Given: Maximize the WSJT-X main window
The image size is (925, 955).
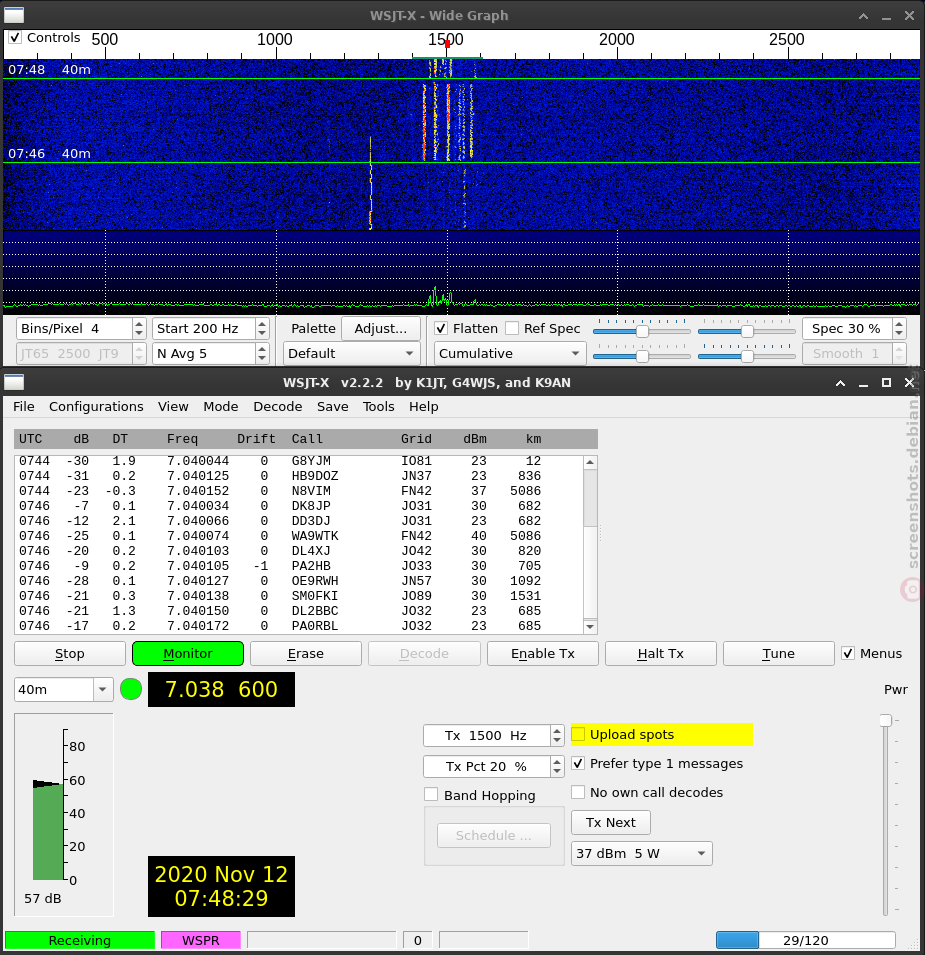Looking at the screenshot, I should pyautogui.click(x=886, y=382).
